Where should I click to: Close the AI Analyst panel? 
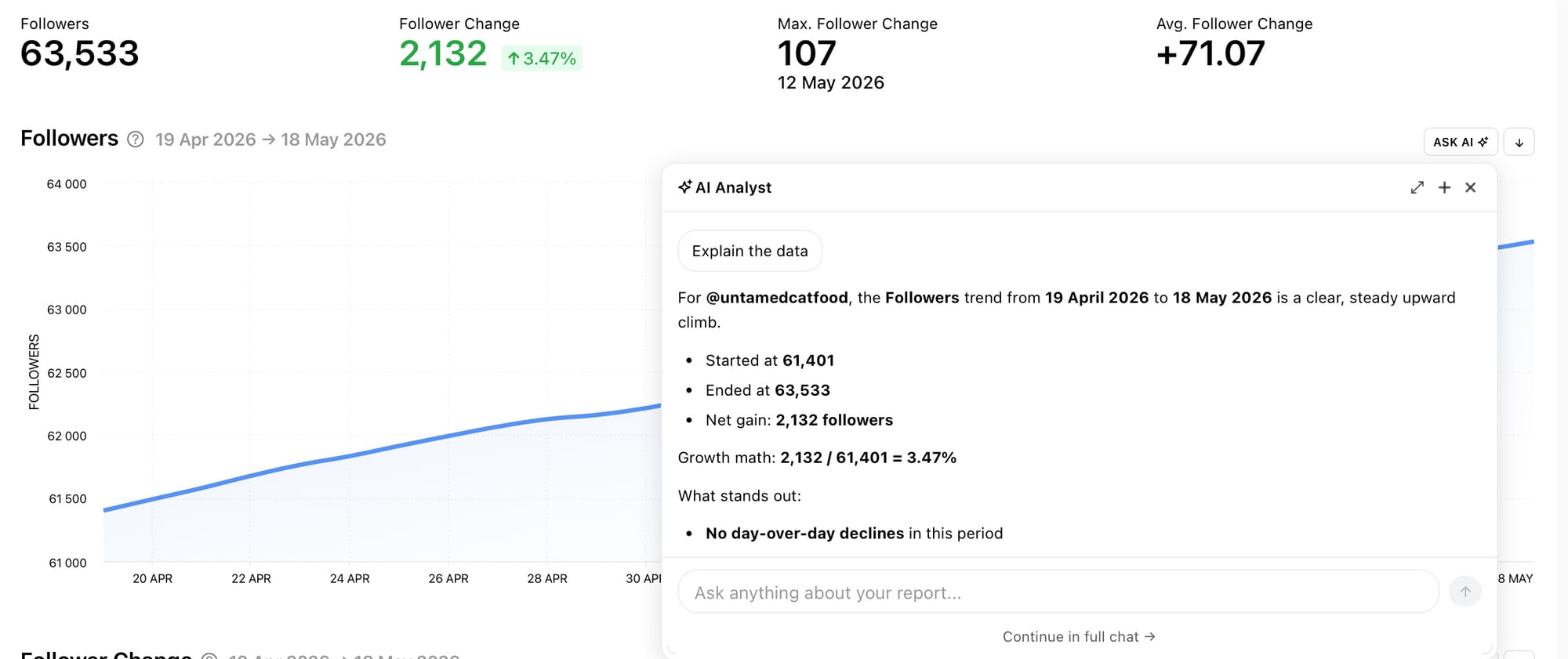pyautogui.click(x=1471, y=187)
